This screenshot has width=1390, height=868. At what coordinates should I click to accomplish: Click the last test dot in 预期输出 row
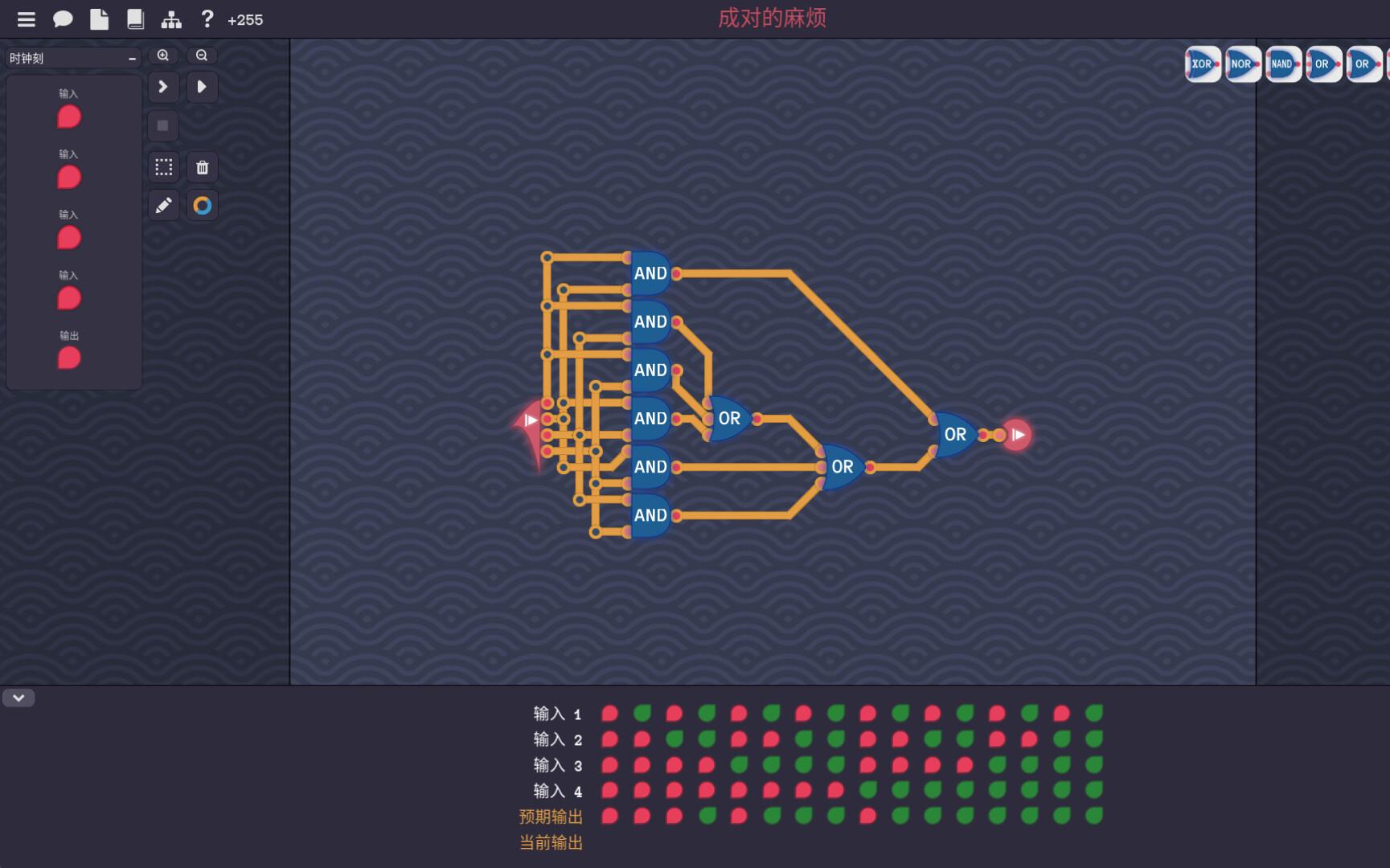[1094, 816]
